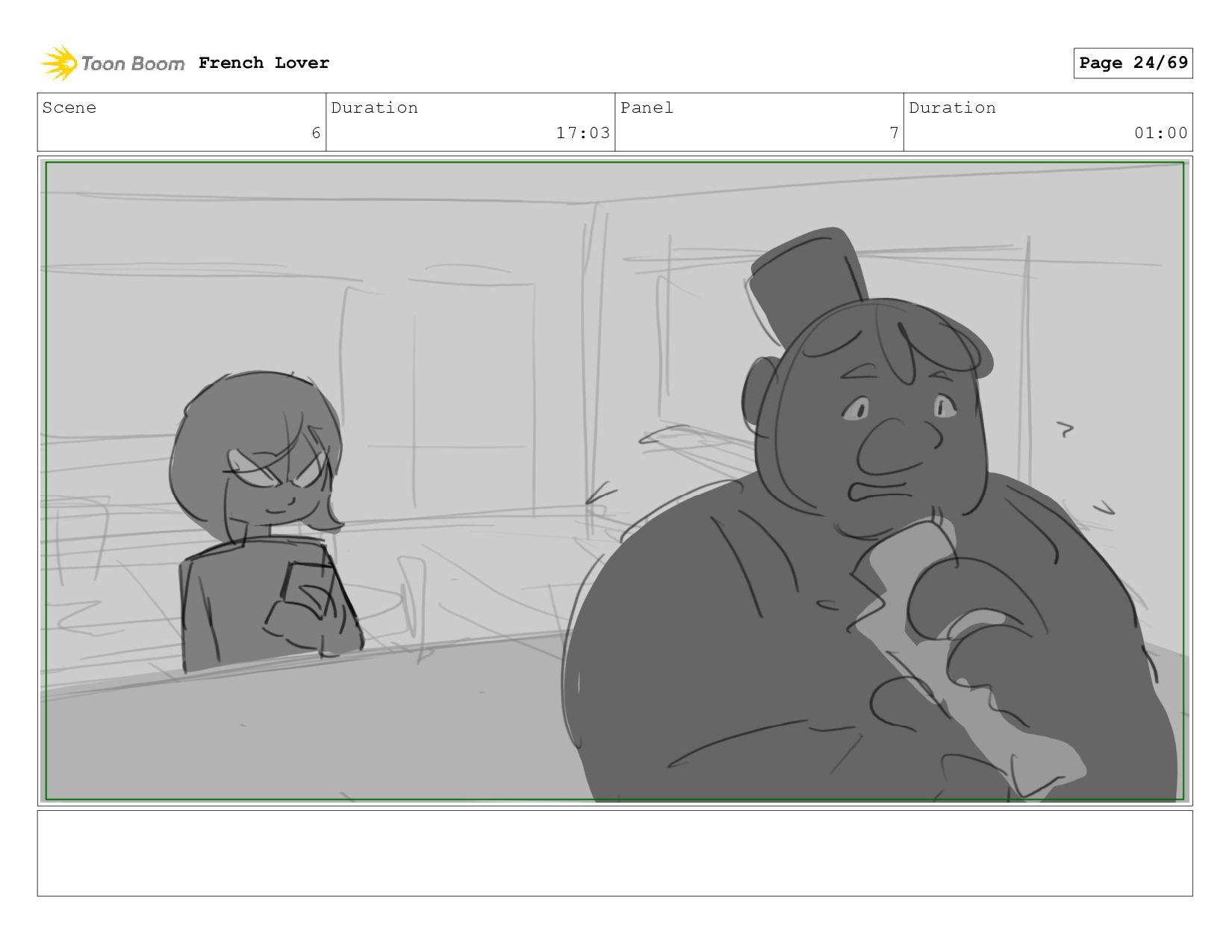Select panel duration value '01:00'
Screen dimensions: 1232x952
1160,133
